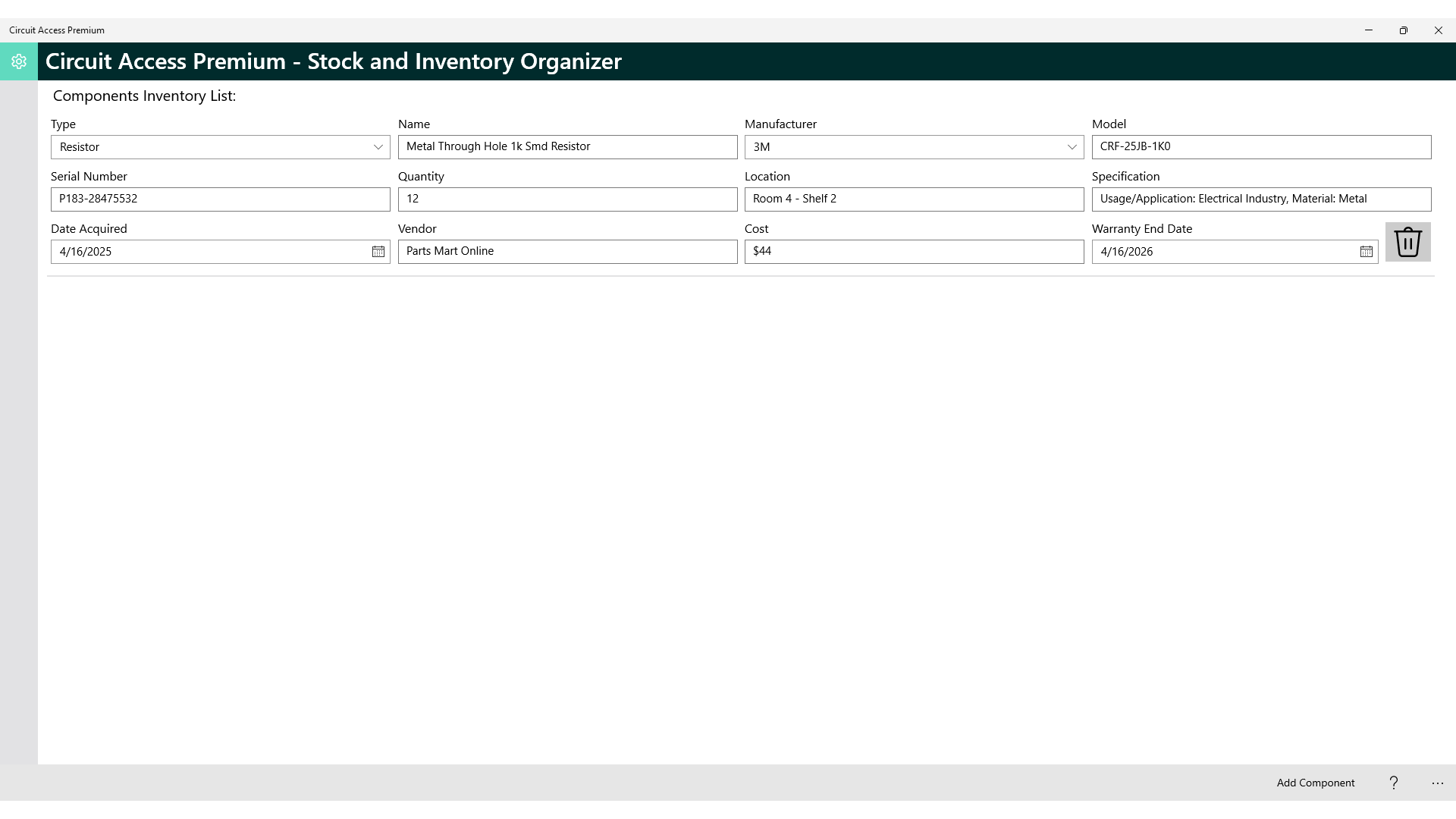Select the Name field with Metal Through Hole text
The width and height of the screenshot is (1456, 819).
[x=566, y=146]
